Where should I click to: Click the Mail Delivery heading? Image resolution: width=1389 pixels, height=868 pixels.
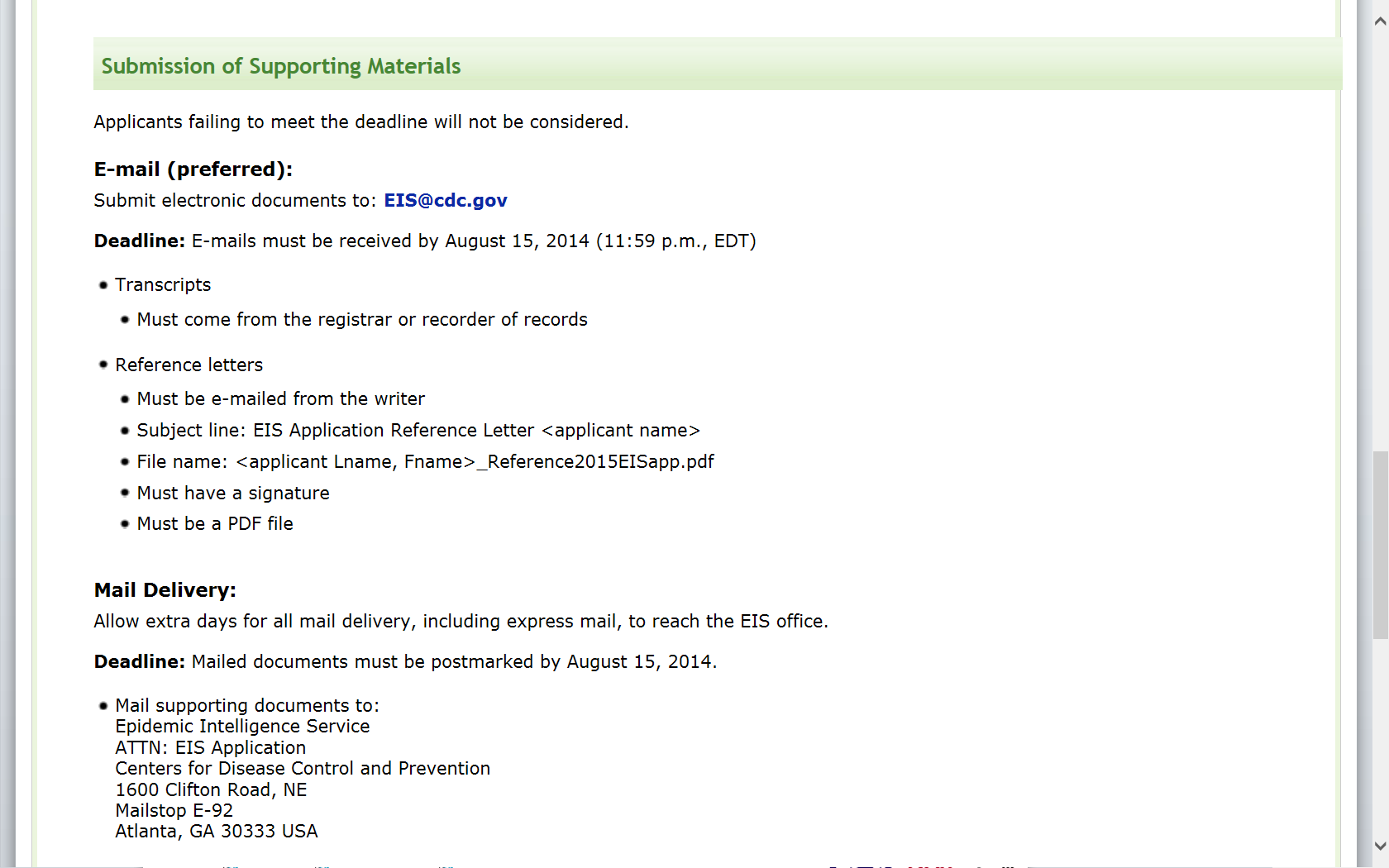click(x=165, y=590)
